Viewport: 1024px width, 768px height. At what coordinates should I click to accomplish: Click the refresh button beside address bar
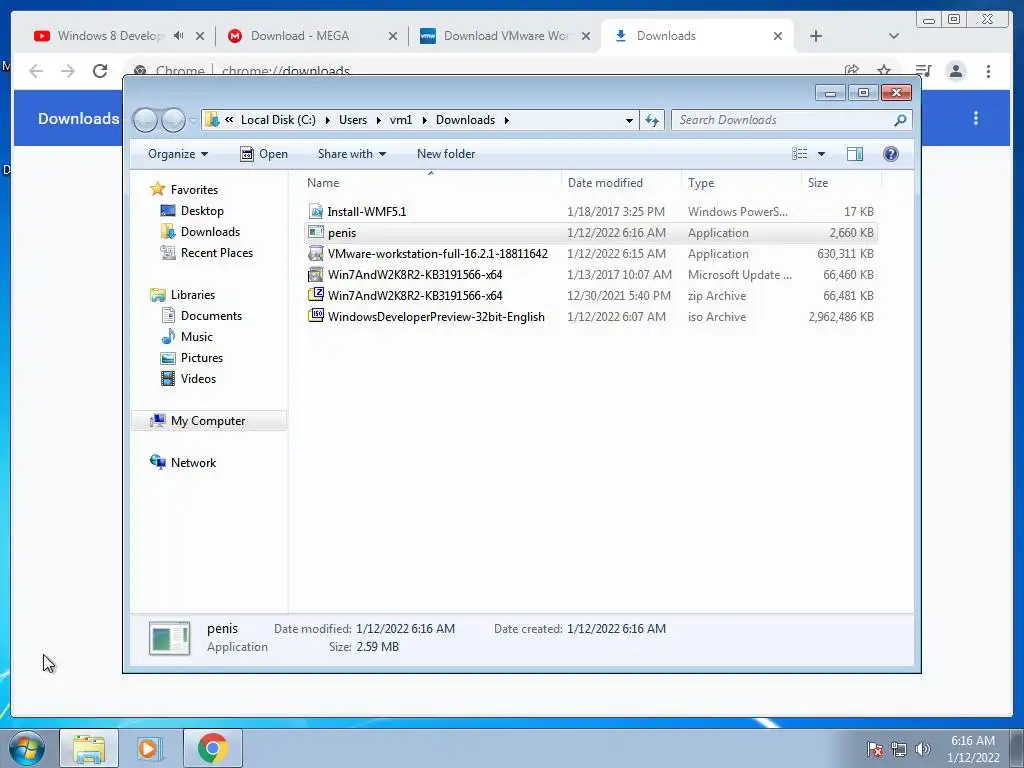pyautogui.click(x=652, y=120)
